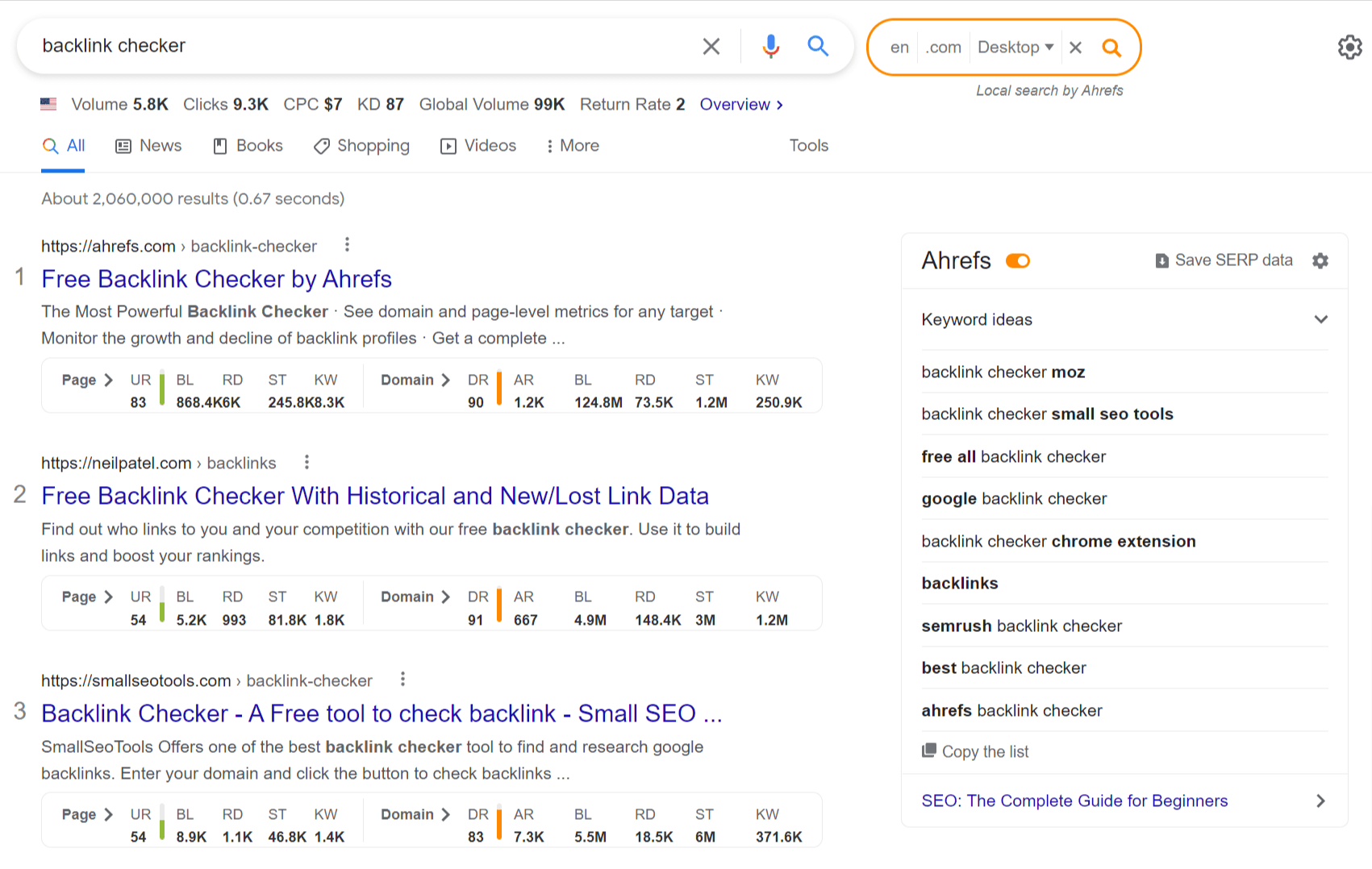Clear the search query using the X icon

pyautogui.click(x=711, y=46)
